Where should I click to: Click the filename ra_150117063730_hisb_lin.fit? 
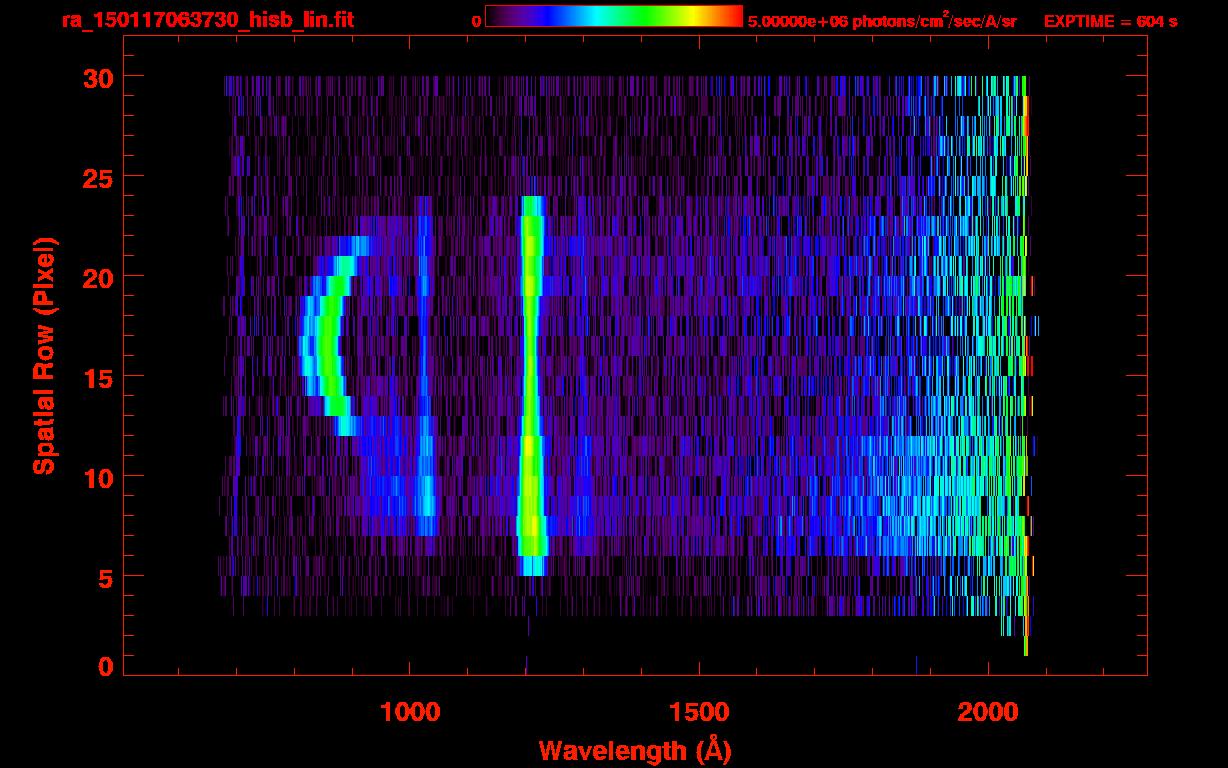click(207, 20)
